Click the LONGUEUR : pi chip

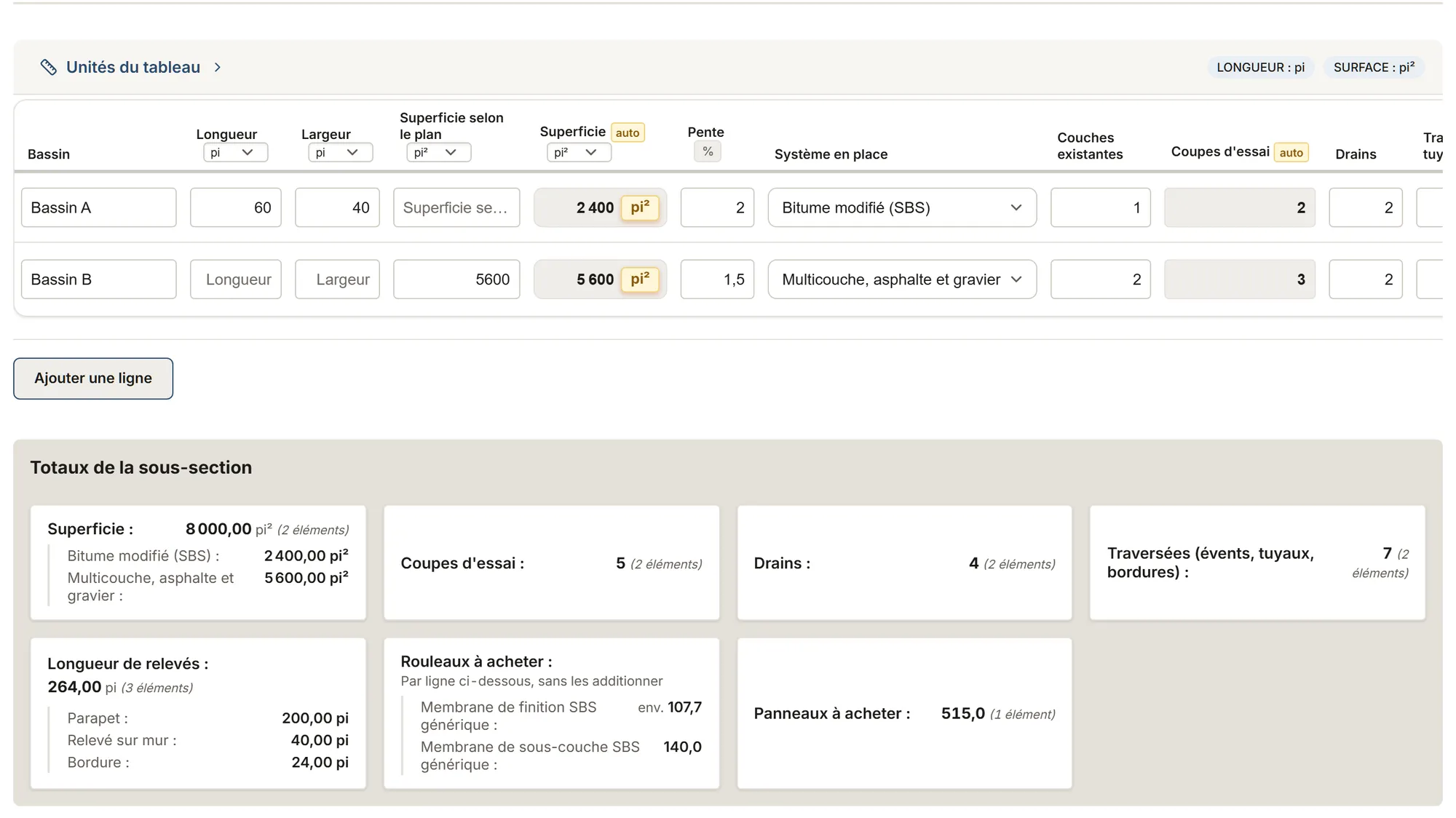point(1261,67)
